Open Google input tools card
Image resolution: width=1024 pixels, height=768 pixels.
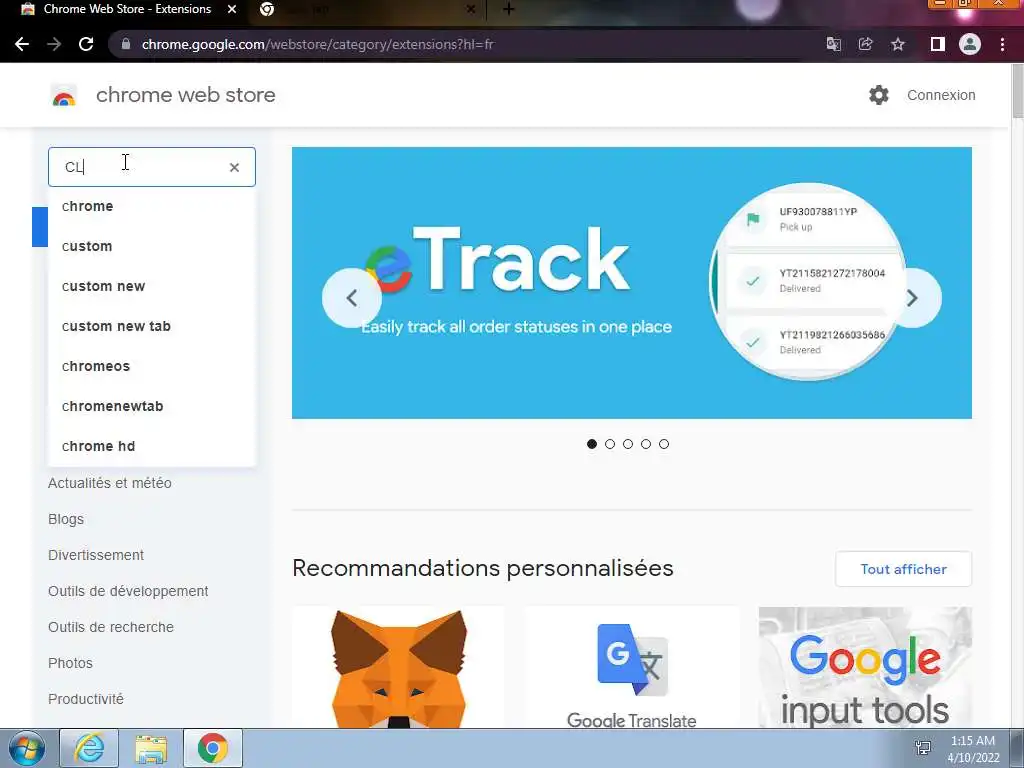[x=865, y=667]
